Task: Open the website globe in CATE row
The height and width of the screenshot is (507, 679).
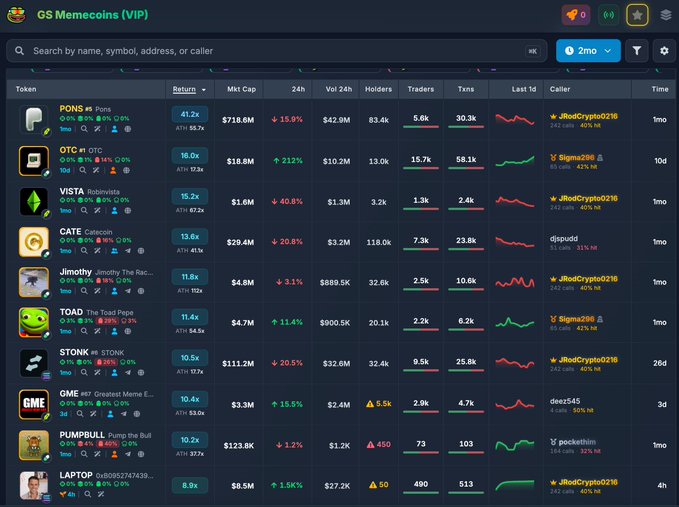Action: tap(141, 251)
